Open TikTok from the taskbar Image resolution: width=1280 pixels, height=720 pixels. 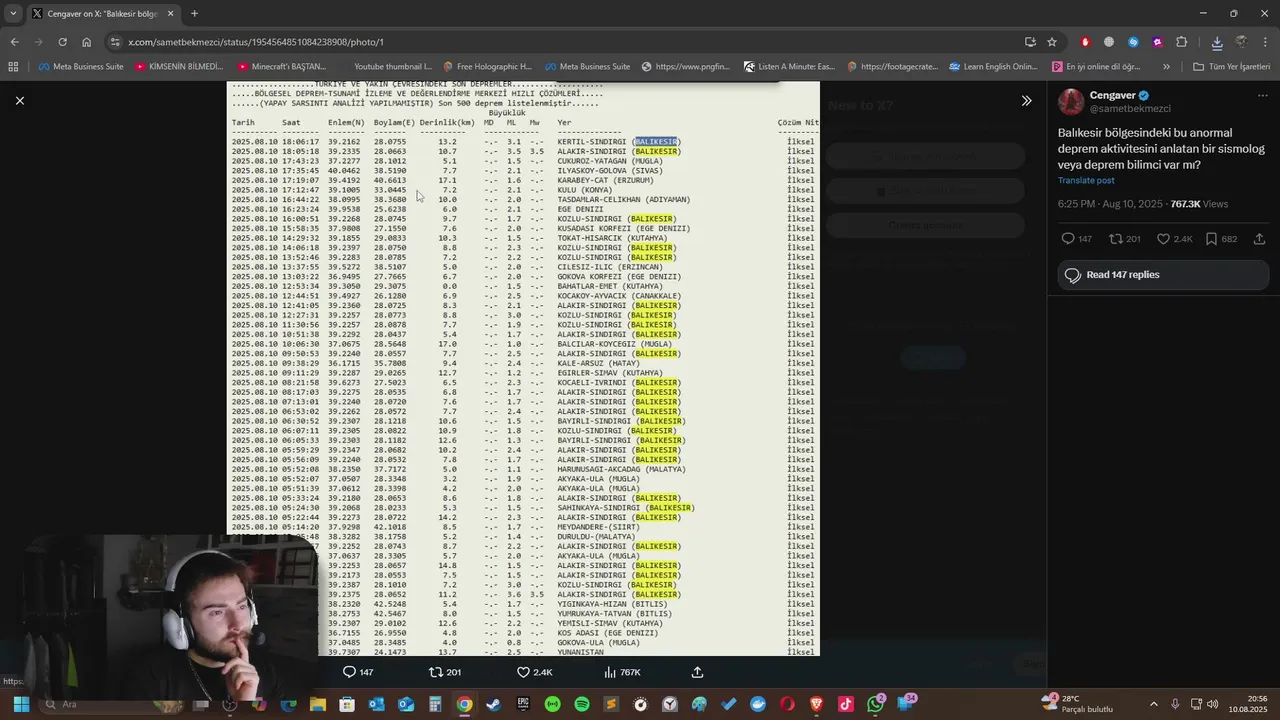click(846, 704)
